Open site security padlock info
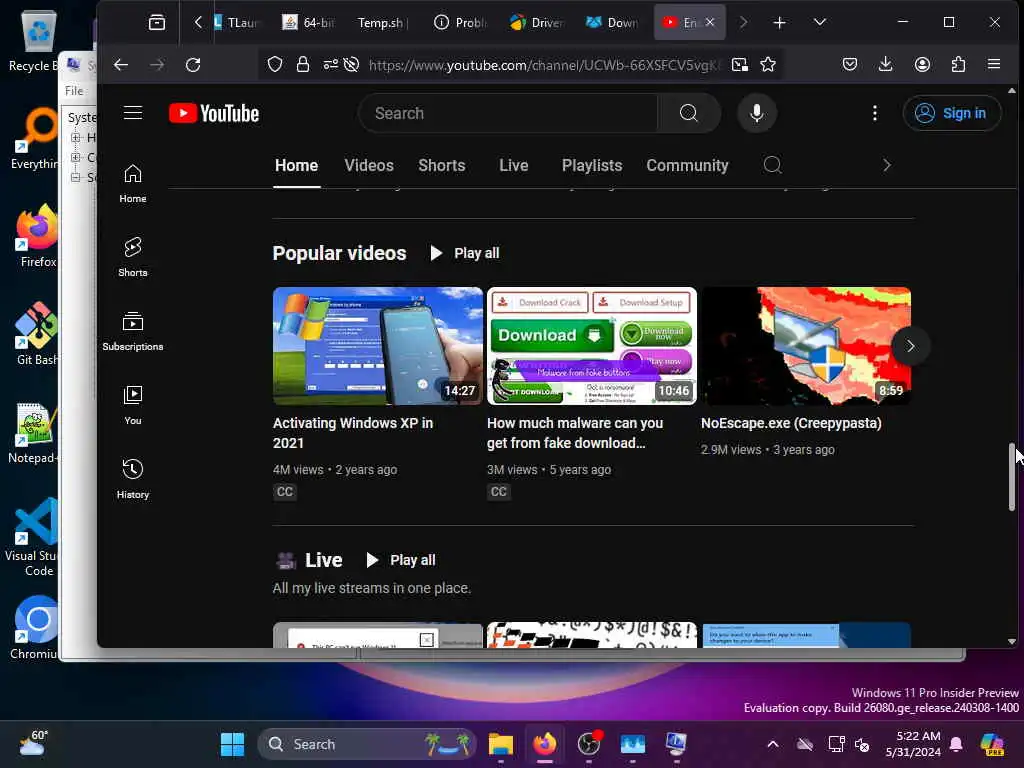1024x768 pixels. point(302,65)
